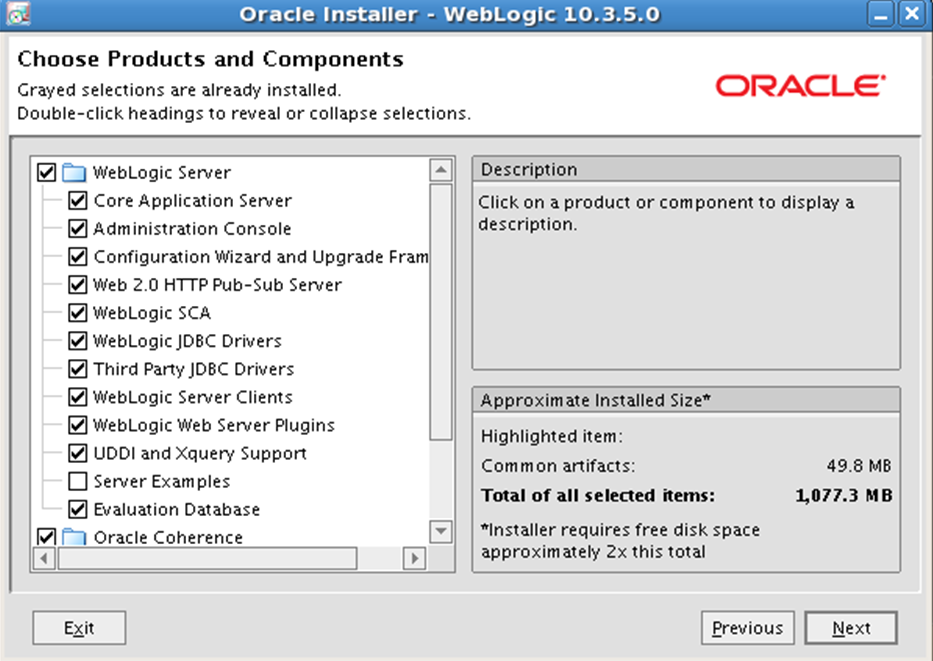The width and height of the screenshot is (933, 661).
Task: Click the "Common artifacts:" label
Action: point(558,465)
